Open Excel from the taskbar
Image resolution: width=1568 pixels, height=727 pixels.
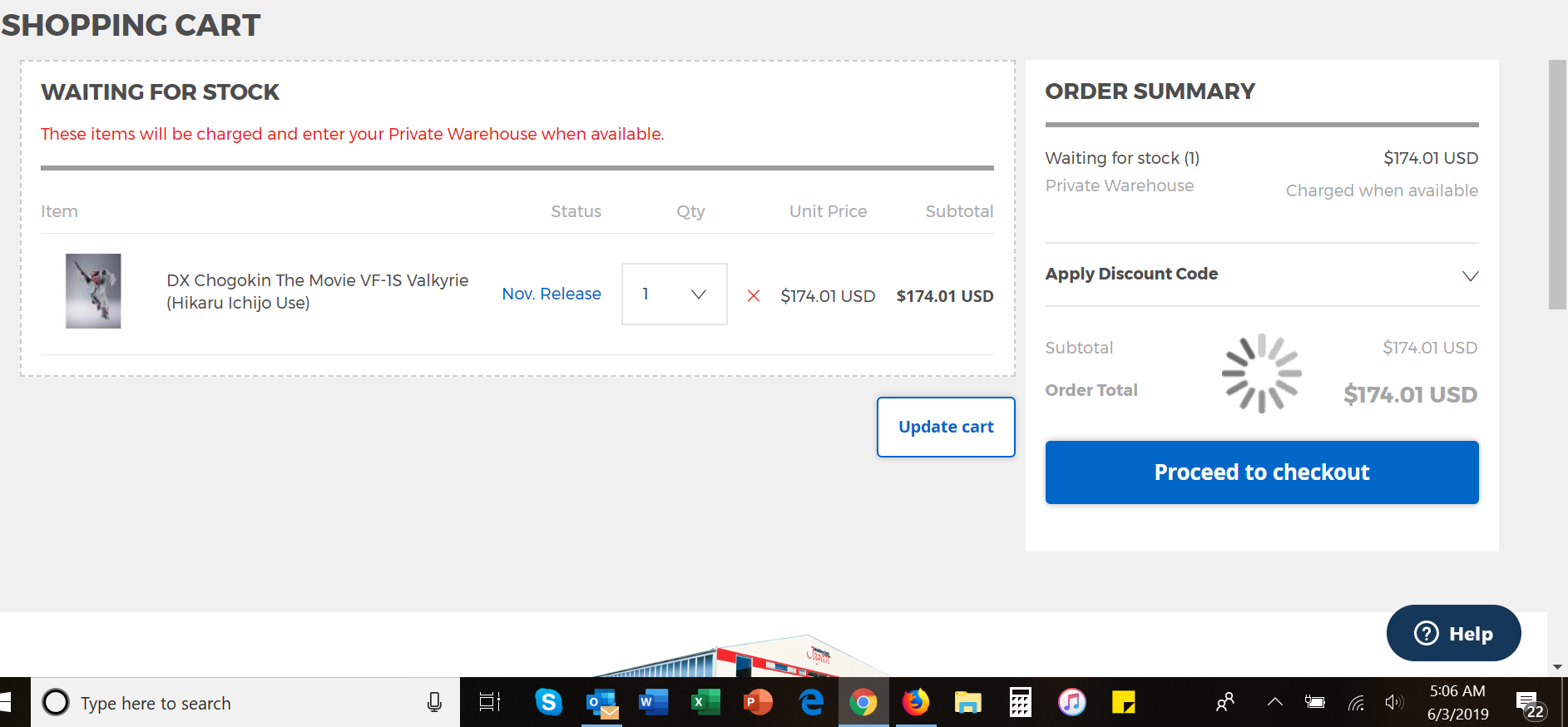pyautogui.click(x=705, y=703)
